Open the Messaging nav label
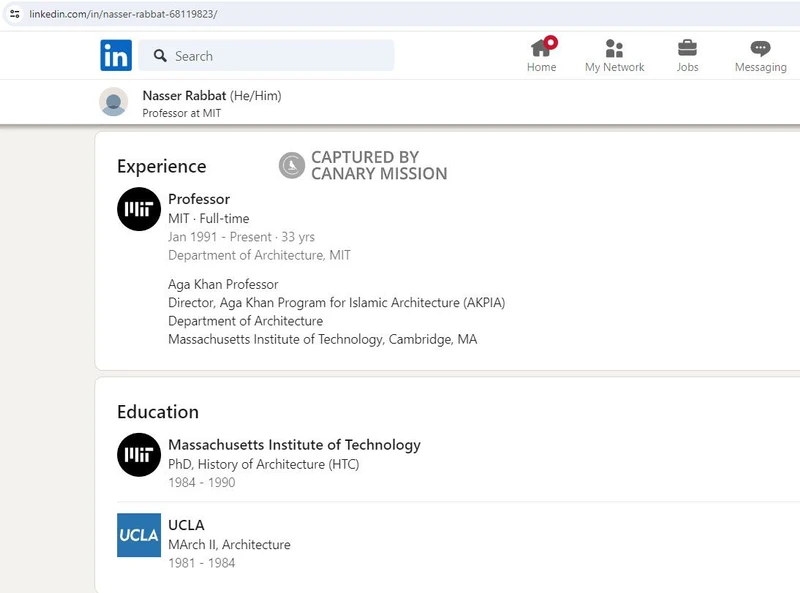Viewport: 800px width, 593px height. point(760,67)
